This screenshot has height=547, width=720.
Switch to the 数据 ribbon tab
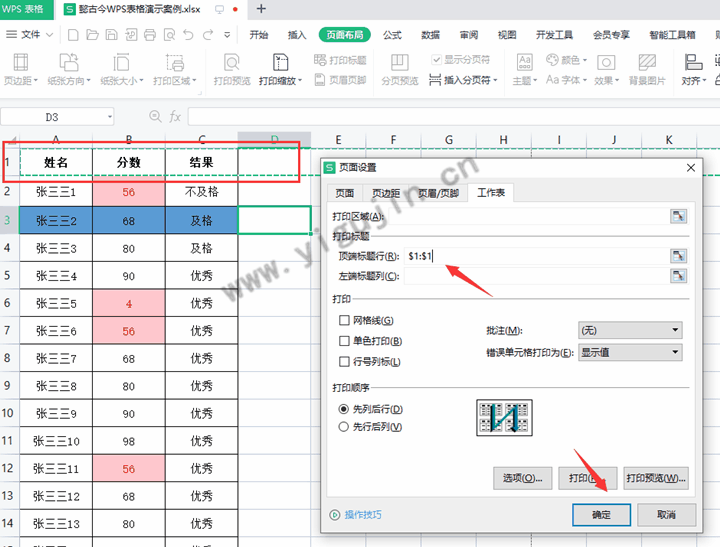pyautogui.click(x=430, y=35)
